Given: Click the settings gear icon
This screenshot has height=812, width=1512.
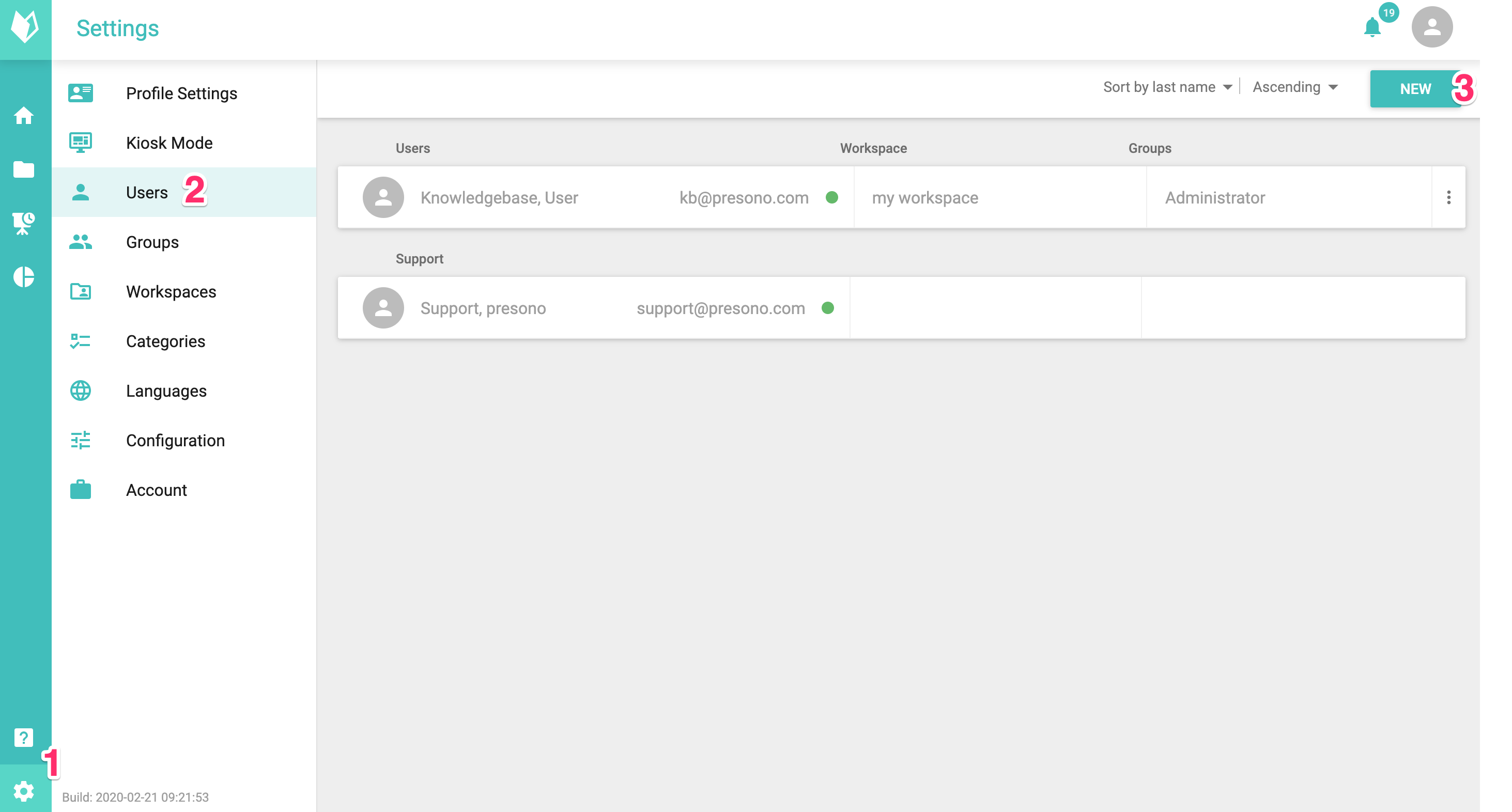Looking at the screenshot, I should (23, 791).
